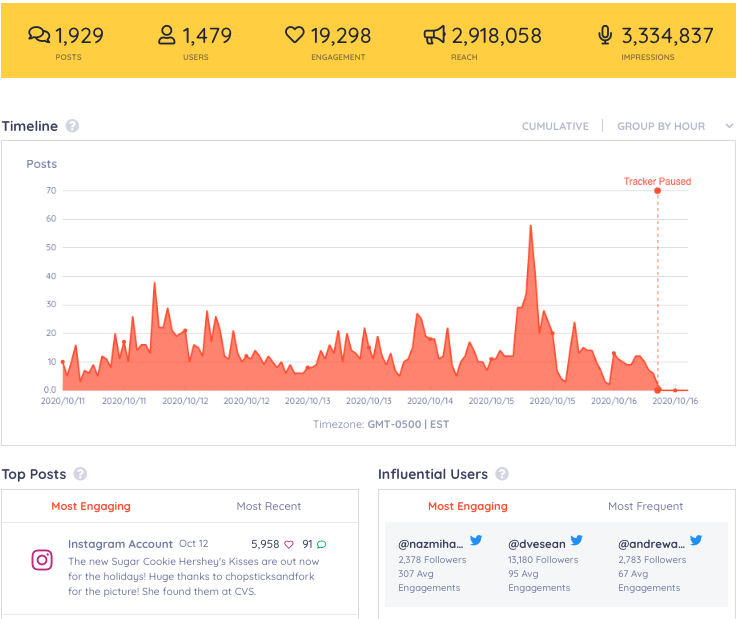Select Most Engaging tab in Top Posts

point(91,506)
